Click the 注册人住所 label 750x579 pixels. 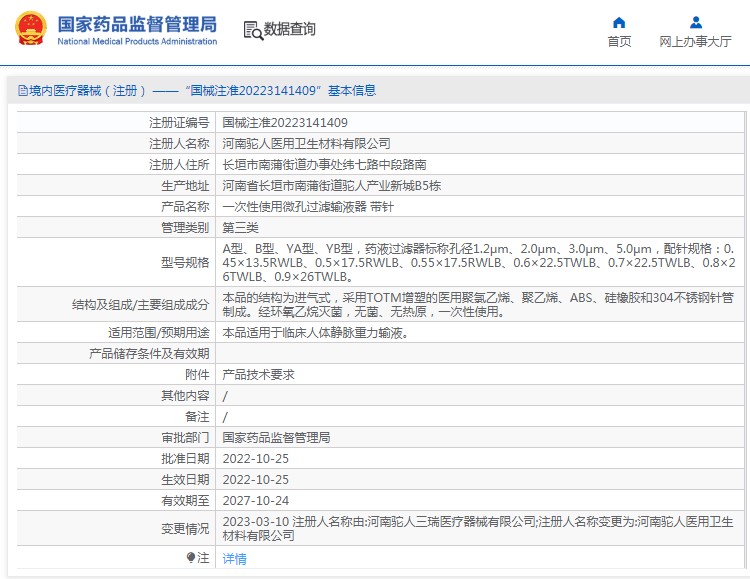point(179,165)
